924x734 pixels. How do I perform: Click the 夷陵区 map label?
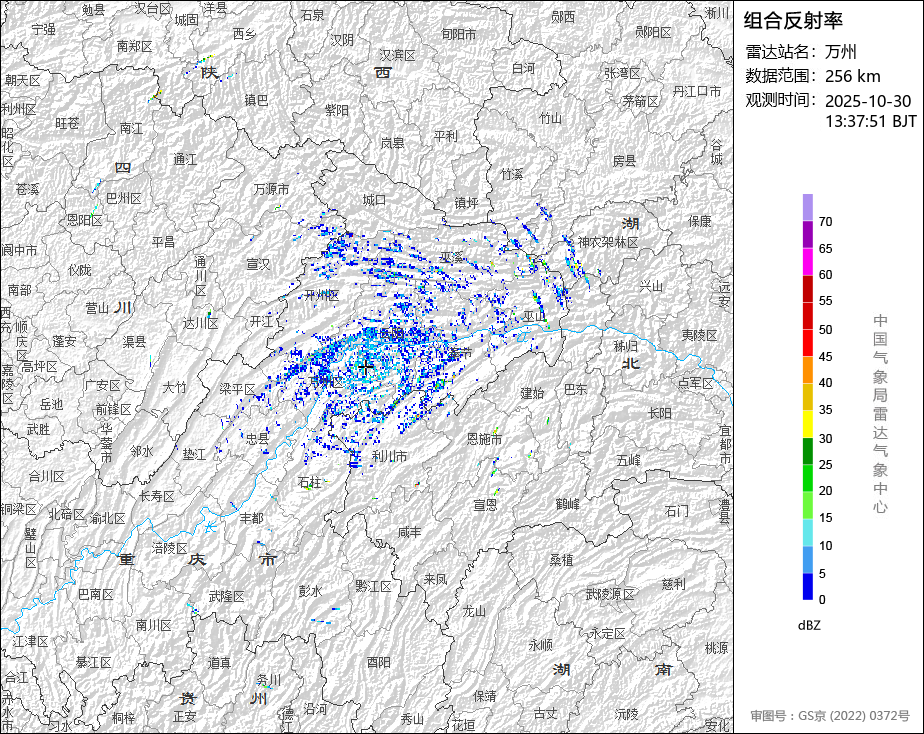click(699, 335)
